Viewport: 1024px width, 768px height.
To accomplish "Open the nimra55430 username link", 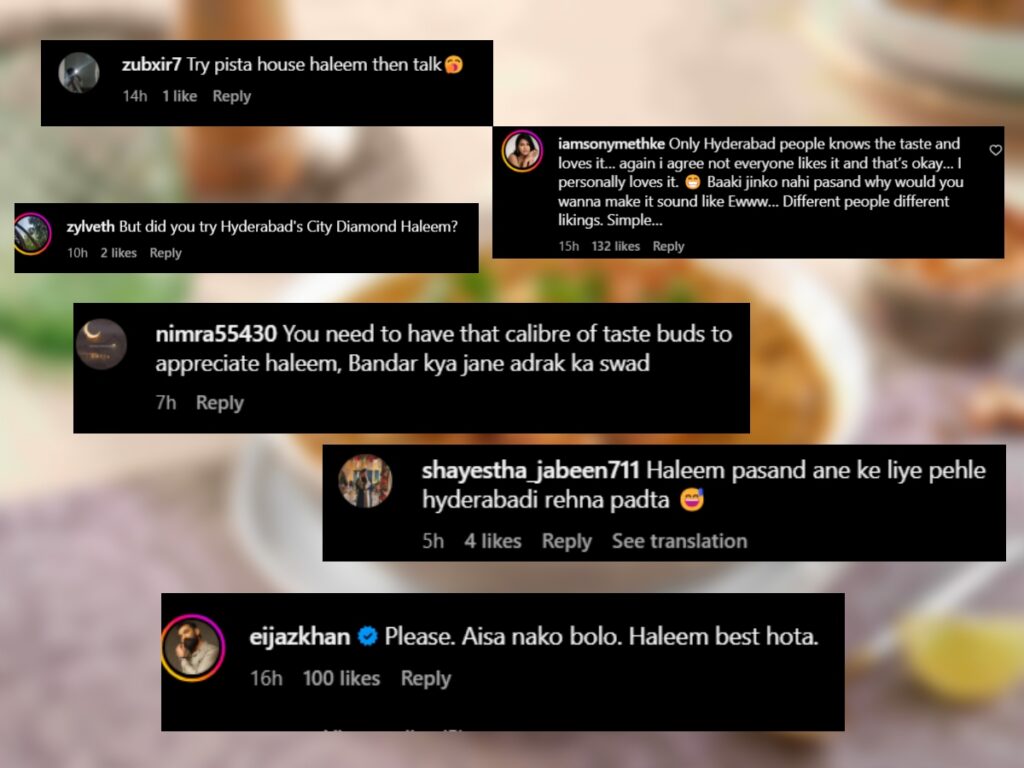I will [216, 334].
